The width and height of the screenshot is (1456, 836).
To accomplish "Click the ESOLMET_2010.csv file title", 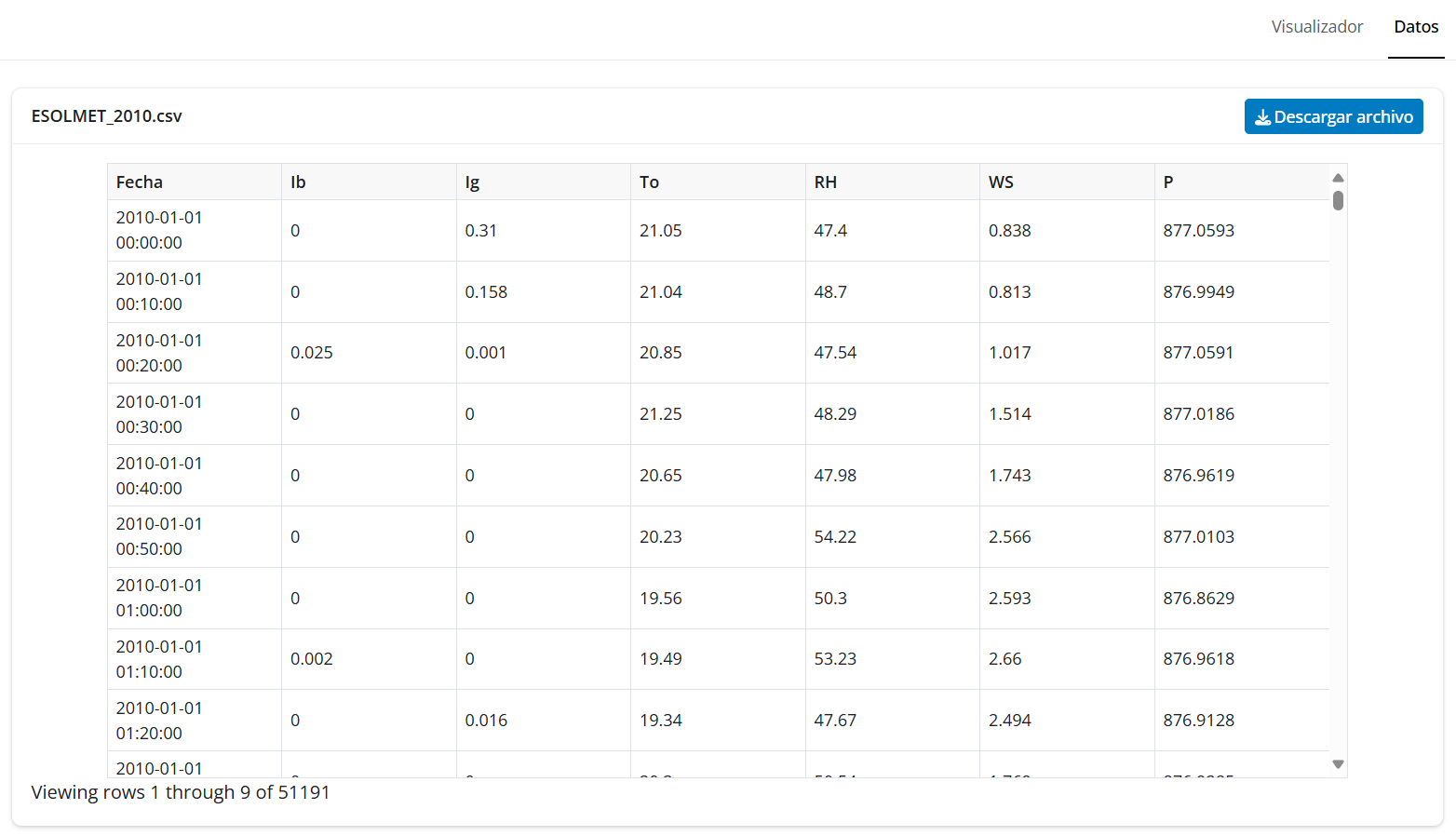I will tap(107, 116).
